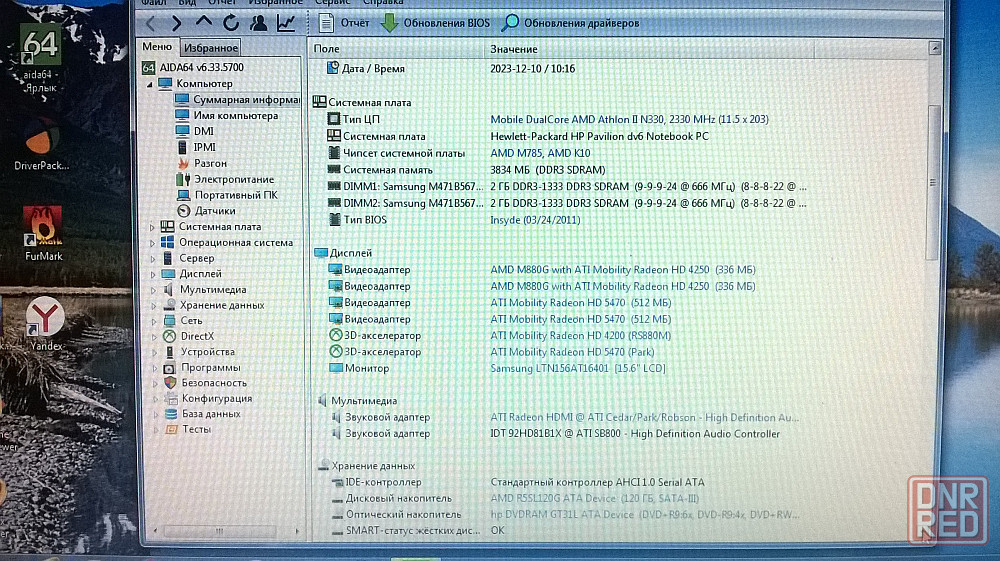Switch to the Избранное tab
The height and width of the screenshot is (561, 1000).
coord(210,48)
